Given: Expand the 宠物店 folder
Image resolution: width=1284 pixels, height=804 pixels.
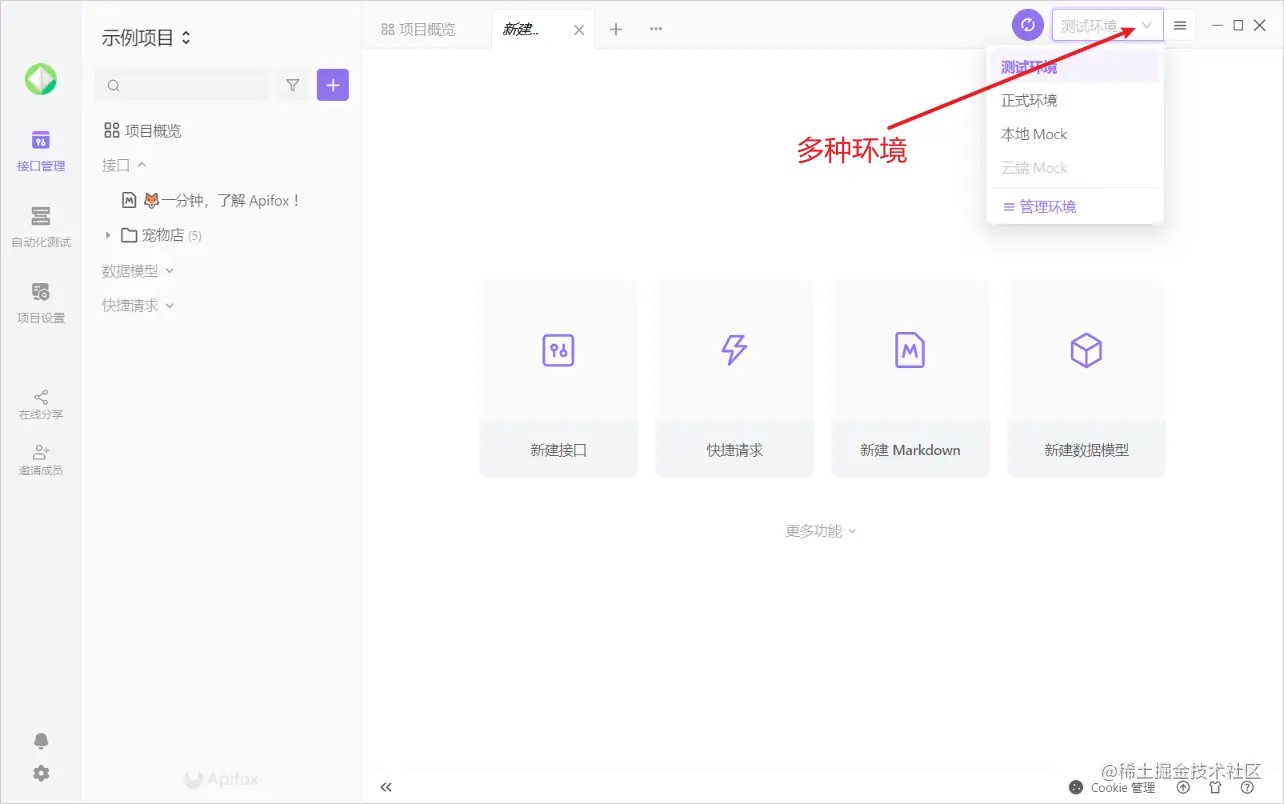Looking at the screenshot, I should point(107,235).
